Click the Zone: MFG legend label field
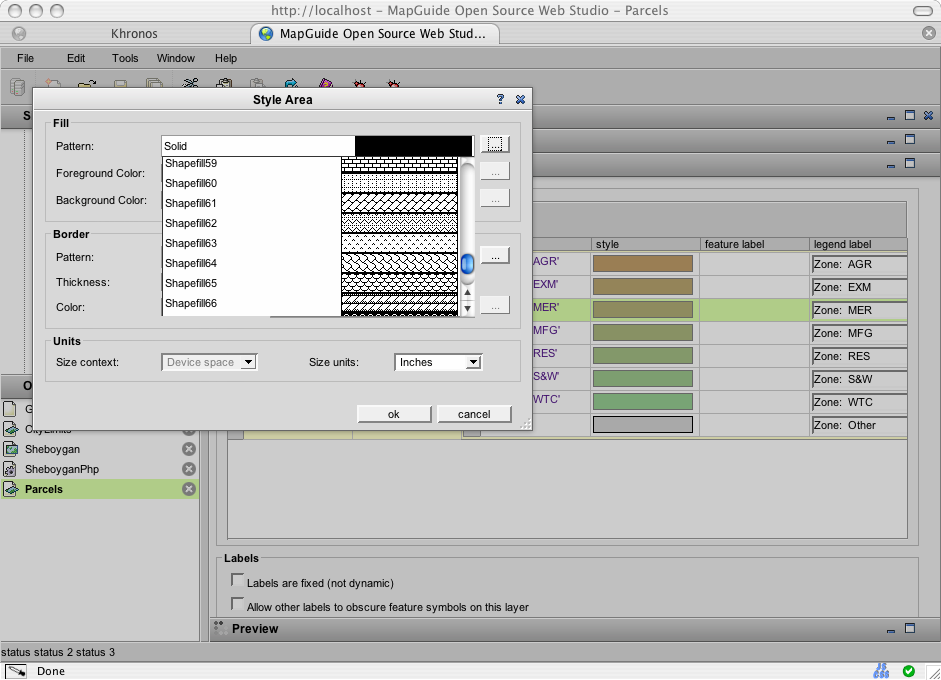941x680 pixels. click(858, 333)
